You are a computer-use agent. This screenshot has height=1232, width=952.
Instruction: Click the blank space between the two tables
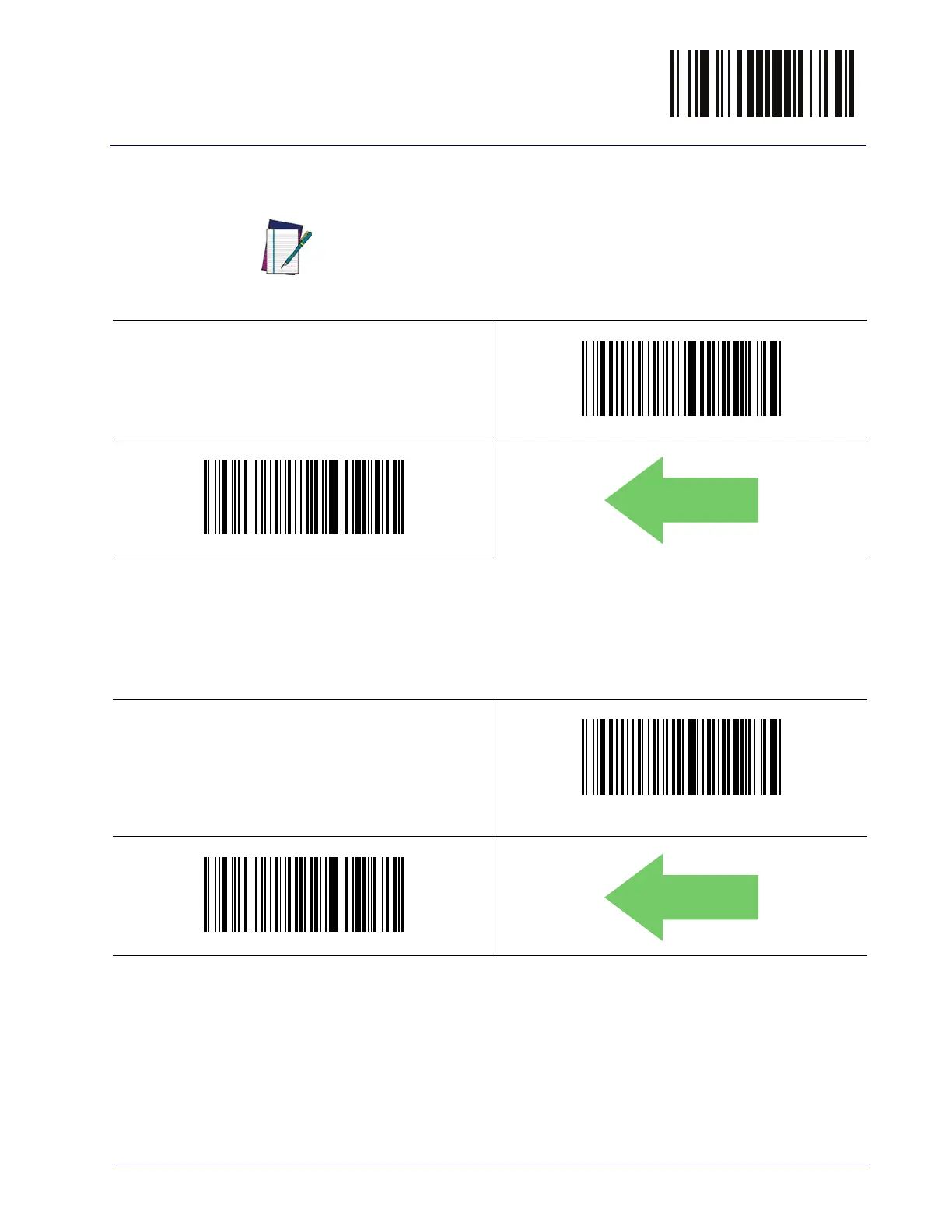click(x=490, y=628)
